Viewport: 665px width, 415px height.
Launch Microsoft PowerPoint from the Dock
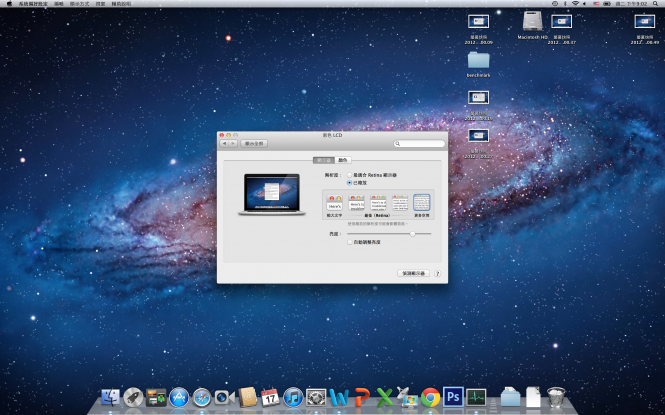tap(362, 398)
